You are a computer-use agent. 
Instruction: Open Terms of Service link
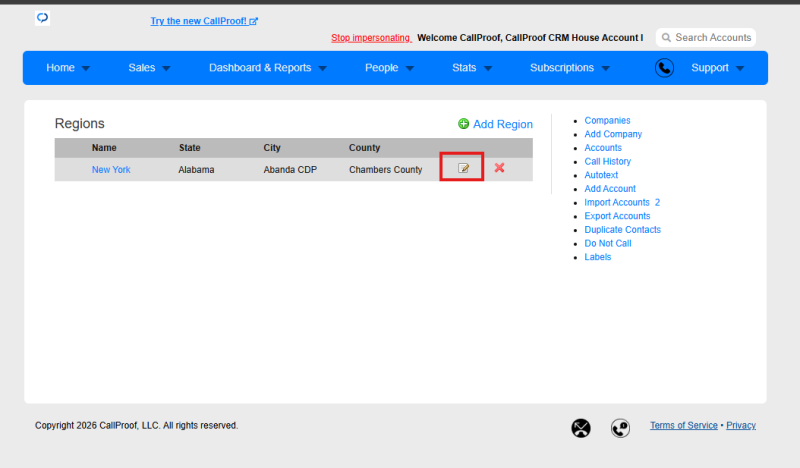684,425
